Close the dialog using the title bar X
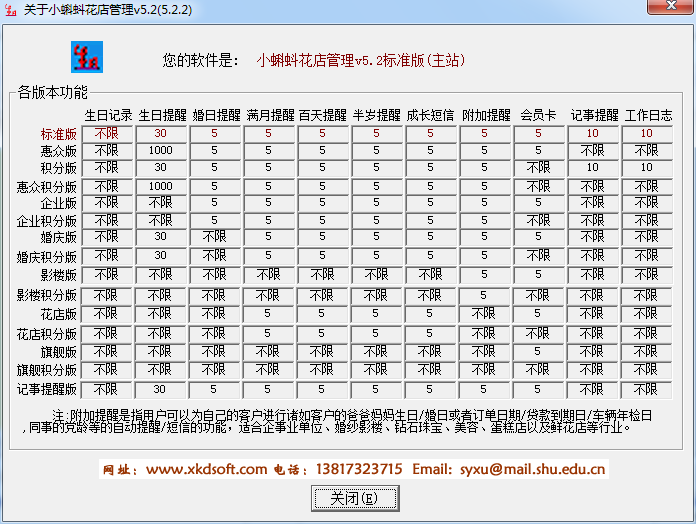 pyautogui.click(x=665, y=8)
